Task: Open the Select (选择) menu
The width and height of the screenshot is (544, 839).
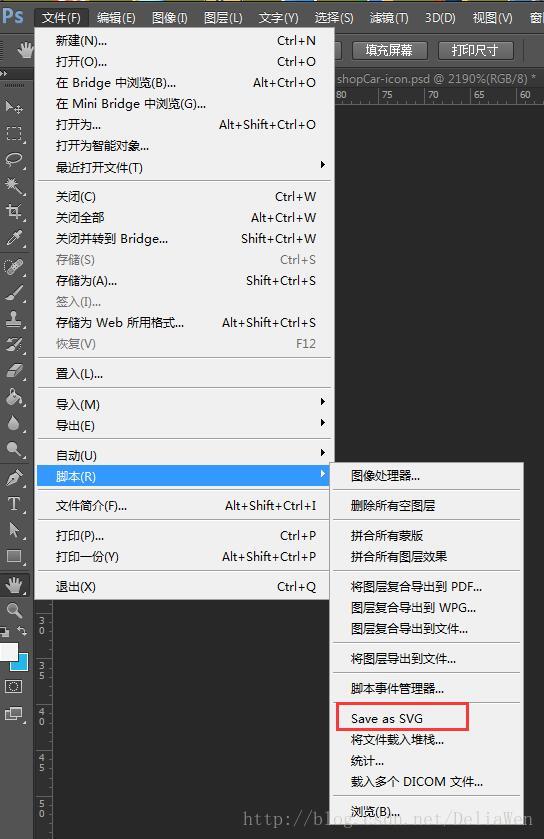Action: (334, 18)
